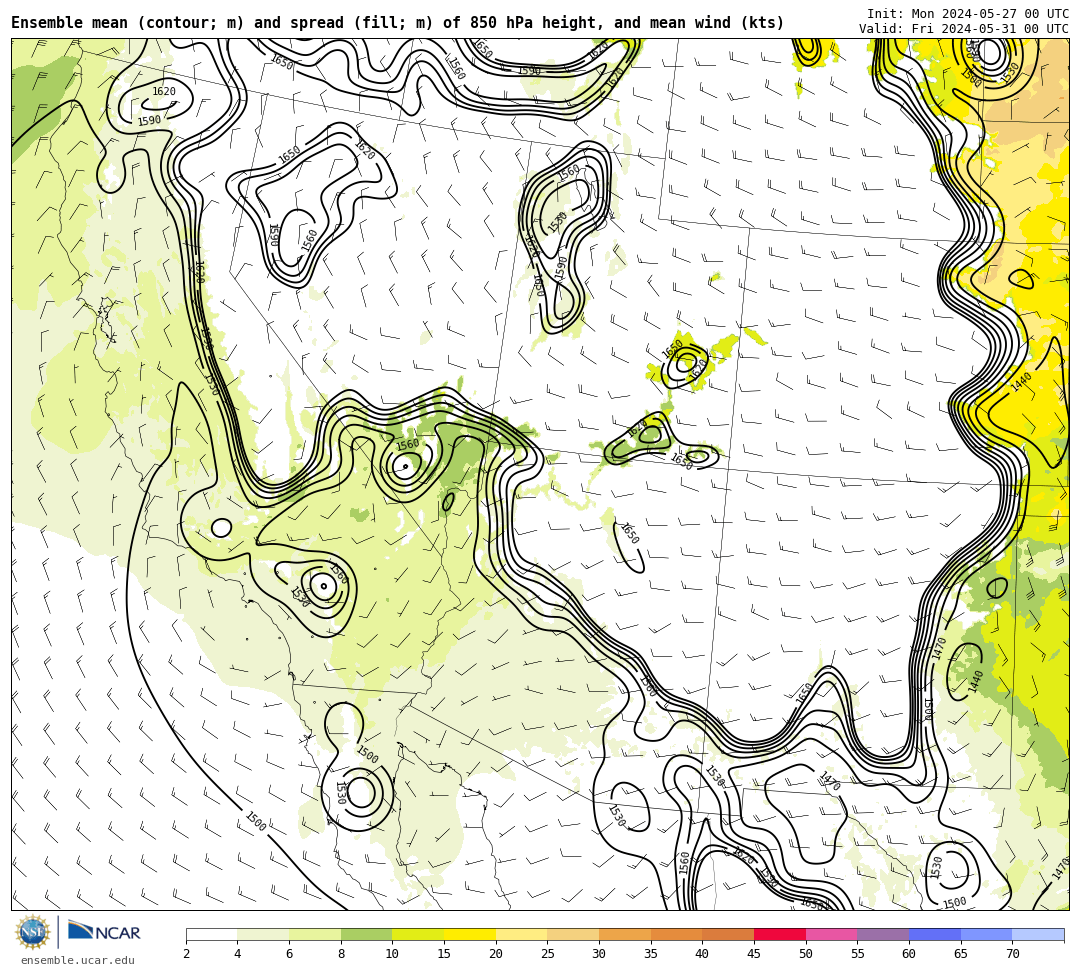Viewport: 1080px width, 973px height.
Task: Pick the tan 25–30 m colorbar swatch
Action: pyautogui.click(x=573, y=934)
